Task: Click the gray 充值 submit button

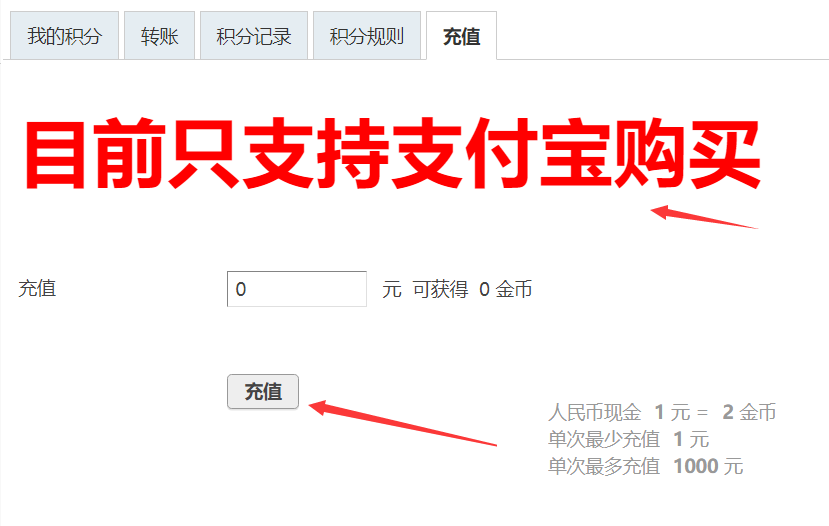Action: pyautogui.click(x=263, y=392)
